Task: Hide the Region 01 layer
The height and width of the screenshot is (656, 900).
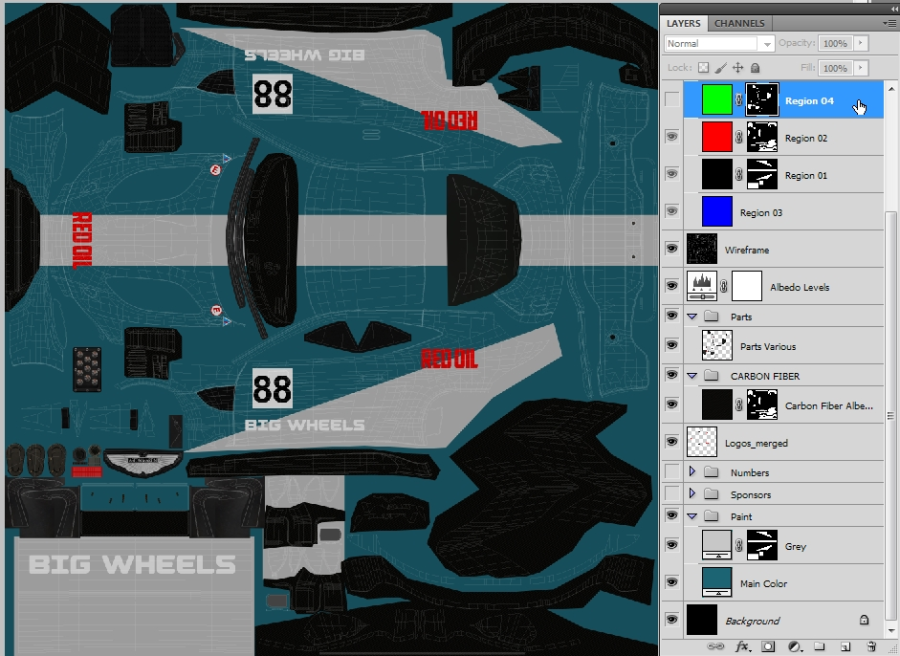Action: click(672, 174)
